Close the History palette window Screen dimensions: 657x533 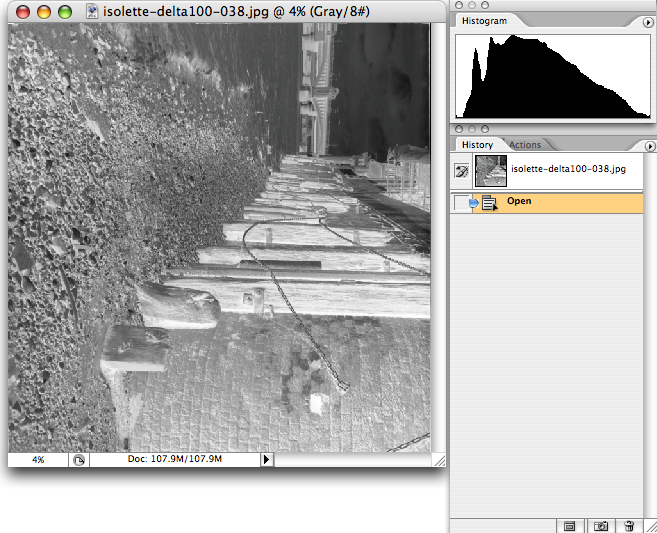459,129
